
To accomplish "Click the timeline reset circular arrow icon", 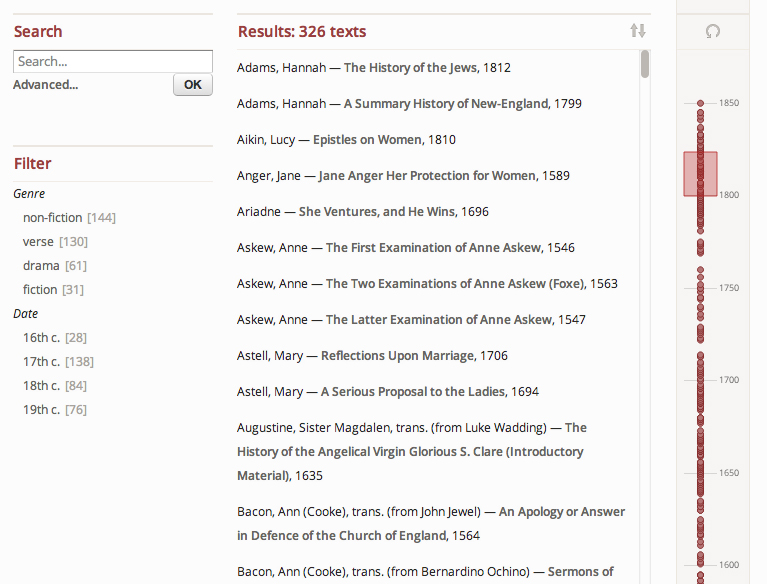I will (x=713, y=31).
